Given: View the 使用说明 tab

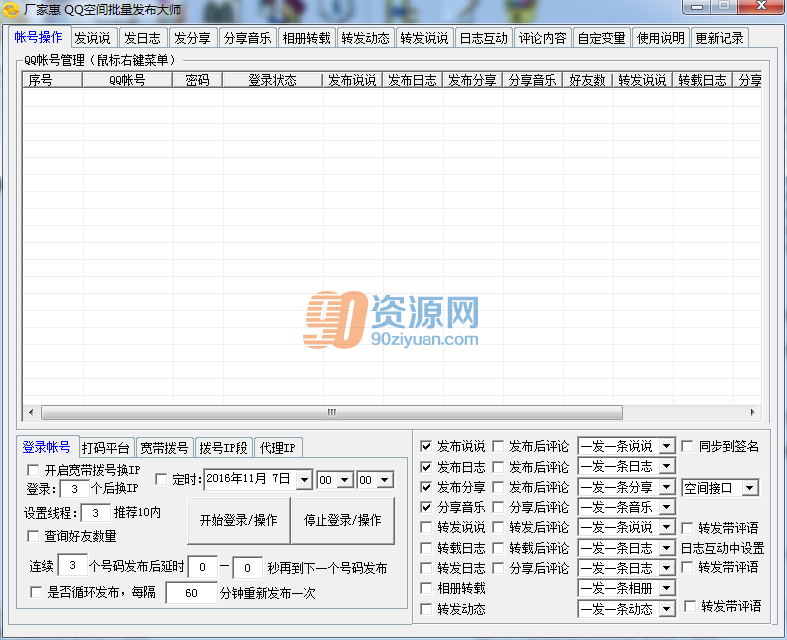Looking at the screenshot, I should 661,38.
